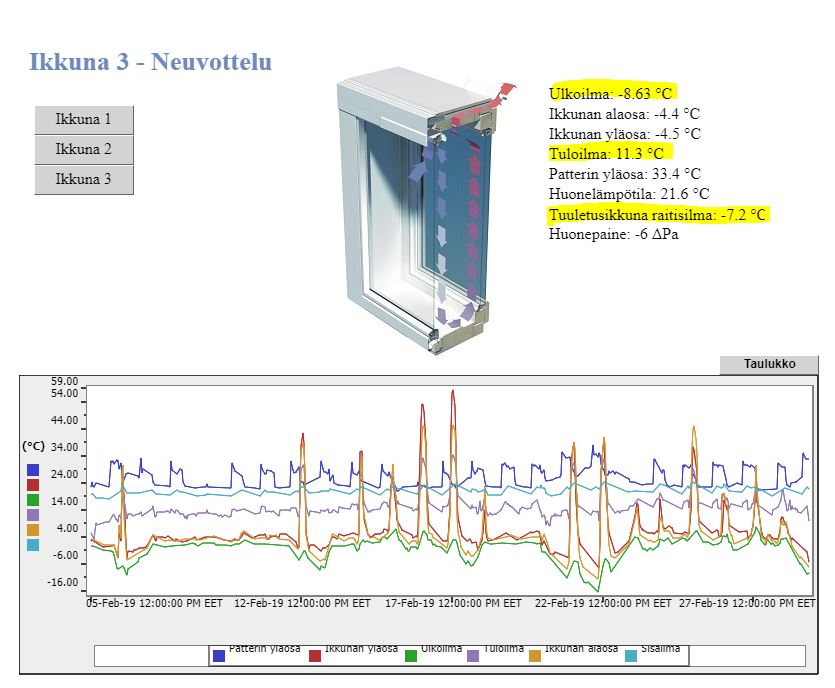The width and height of the screenshot is (835, 688).
Task: Select the Ikkuna 1 button
Action: [84, 120]
